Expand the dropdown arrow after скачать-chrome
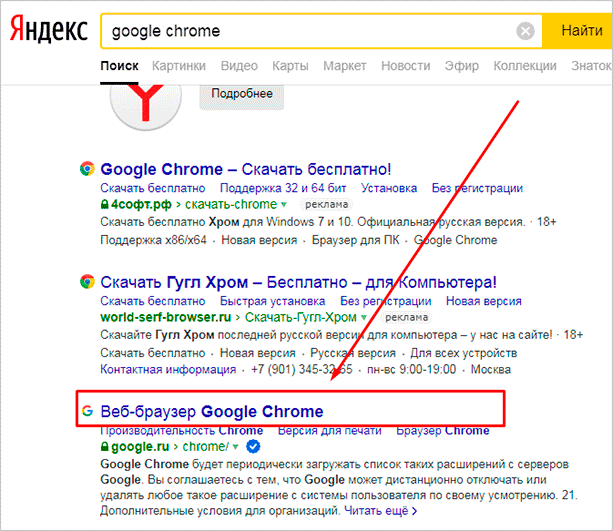Image resolution: width=613 pixels, height=531 pixels. pos(284,205)
